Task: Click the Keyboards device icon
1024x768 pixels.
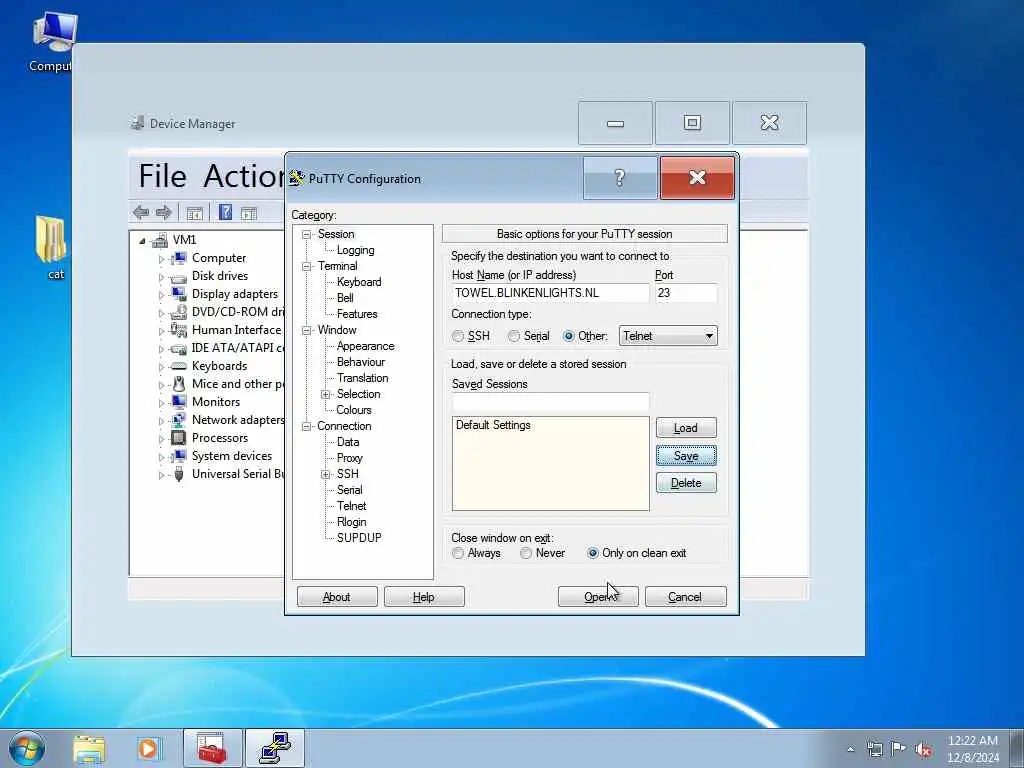Action: point(178,366)
